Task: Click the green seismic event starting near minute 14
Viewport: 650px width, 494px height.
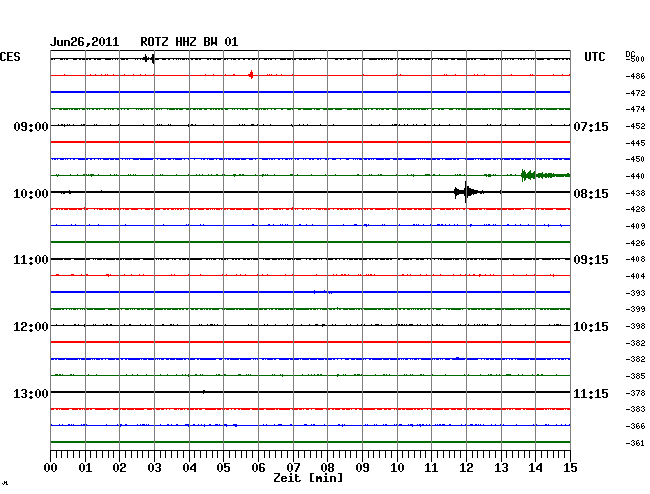Action: coord(545,175)
